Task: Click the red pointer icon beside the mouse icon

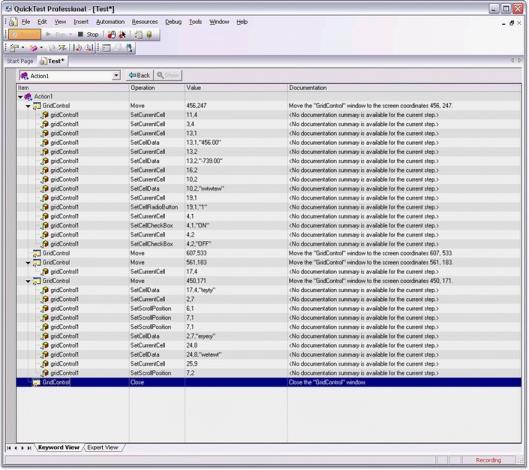Action: click(122, 34)
